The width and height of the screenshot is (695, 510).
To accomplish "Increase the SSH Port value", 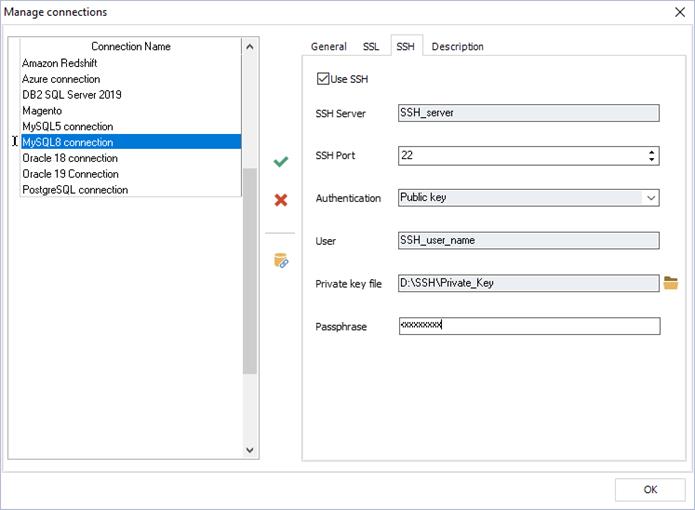I will 651,152.
